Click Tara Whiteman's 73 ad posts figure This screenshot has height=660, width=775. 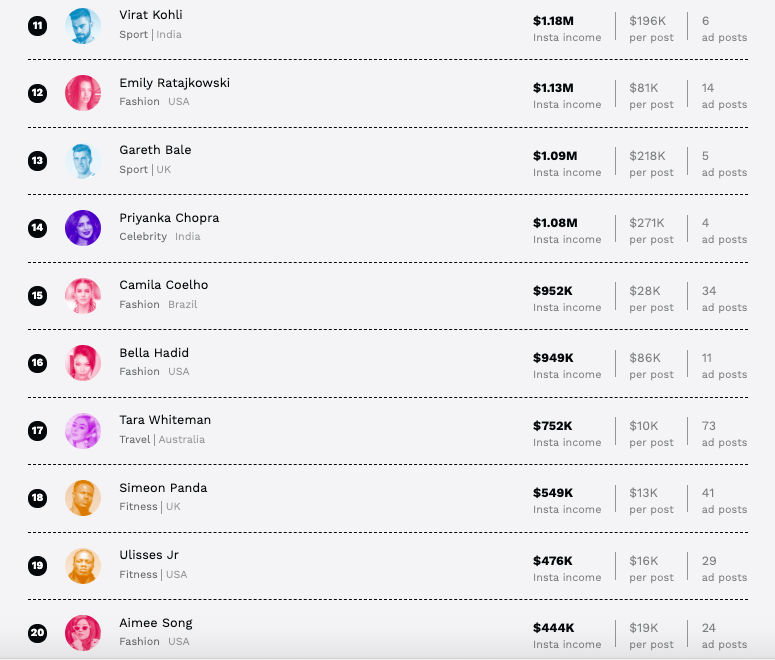709,426
